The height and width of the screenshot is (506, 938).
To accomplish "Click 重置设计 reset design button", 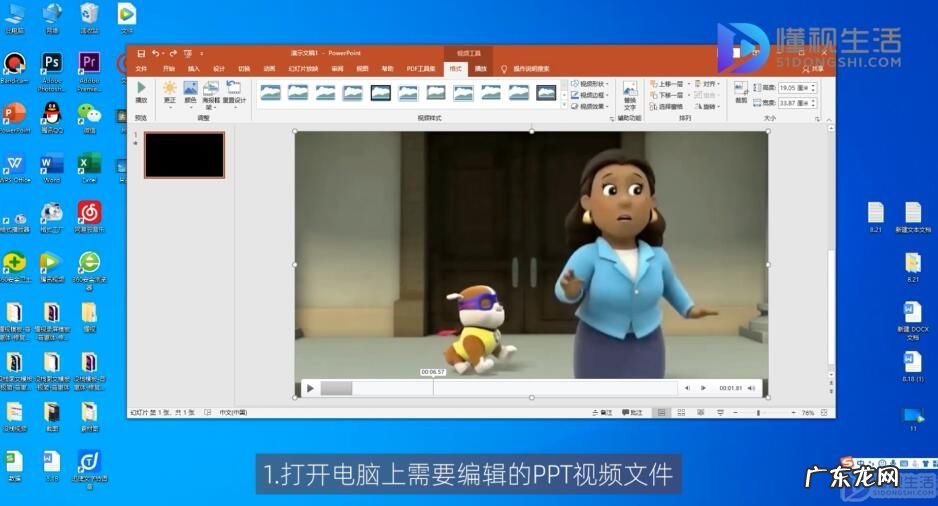I will pos(234,93).
